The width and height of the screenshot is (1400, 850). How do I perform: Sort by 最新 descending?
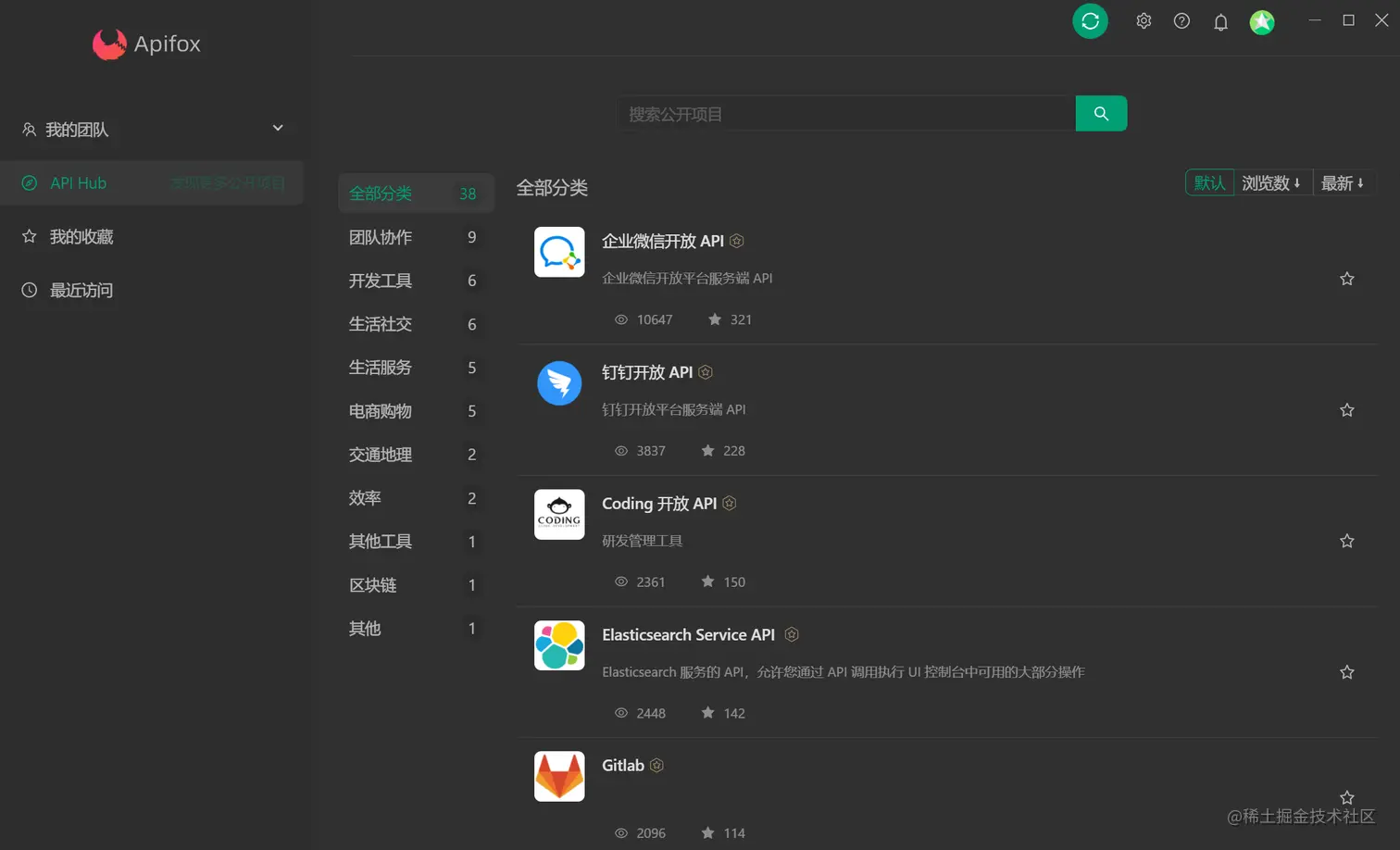coord(1343,182)
